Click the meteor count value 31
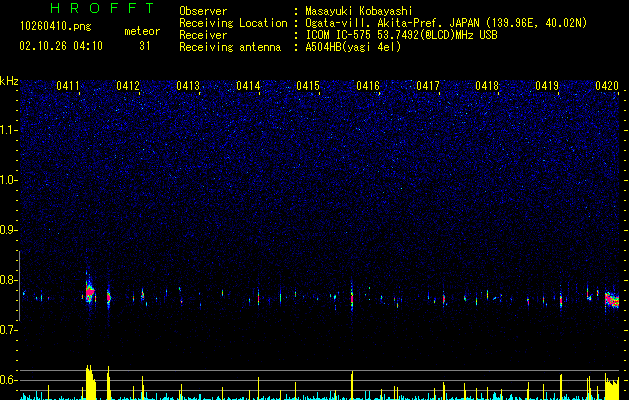This screenshot has height=400, width=629. pyautogui.click(x=145, y=46)
